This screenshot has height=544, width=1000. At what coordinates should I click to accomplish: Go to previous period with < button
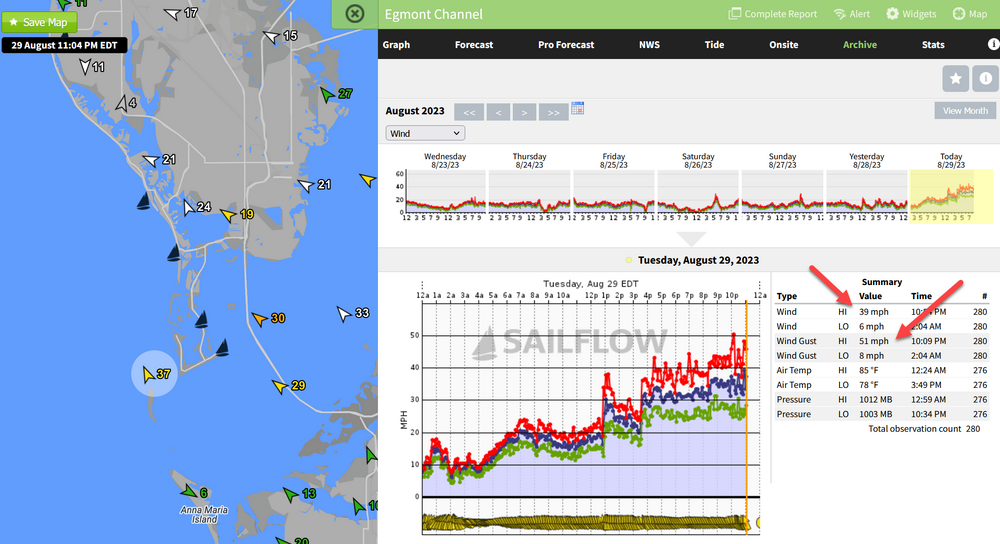[x=498, y=112]
